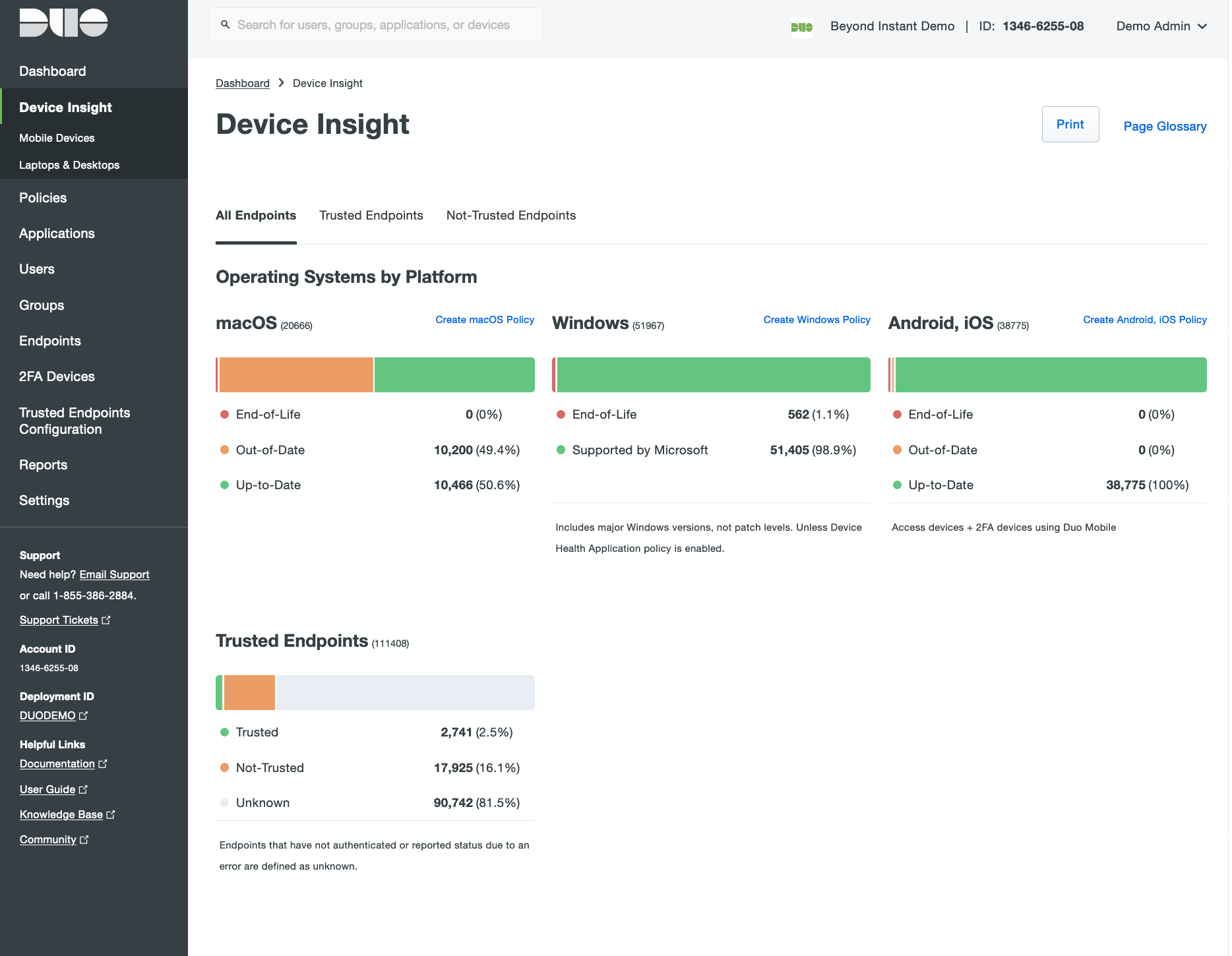Focus the users, groups, applications search field
The image size is (1232, 956).
point(383,25)
